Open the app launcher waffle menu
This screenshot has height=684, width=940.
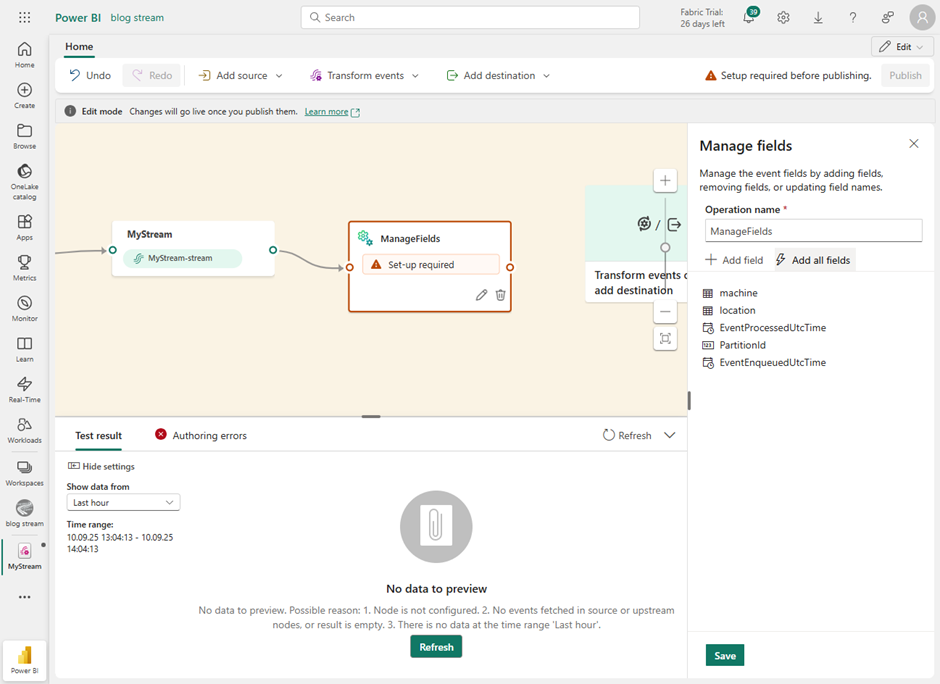point(24,18)
